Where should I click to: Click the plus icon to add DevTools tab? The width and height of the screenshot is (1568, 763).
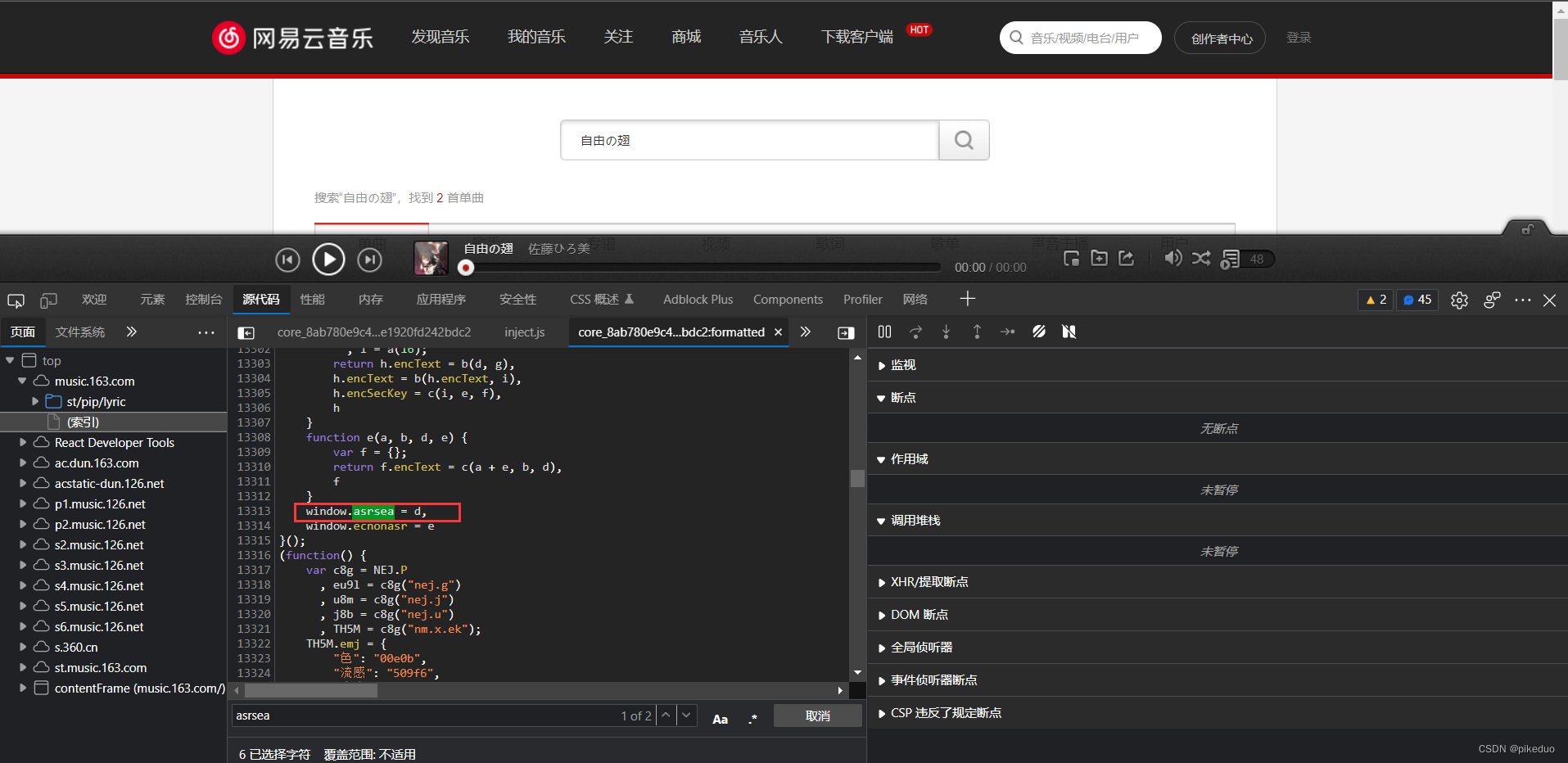pos(968,299)
